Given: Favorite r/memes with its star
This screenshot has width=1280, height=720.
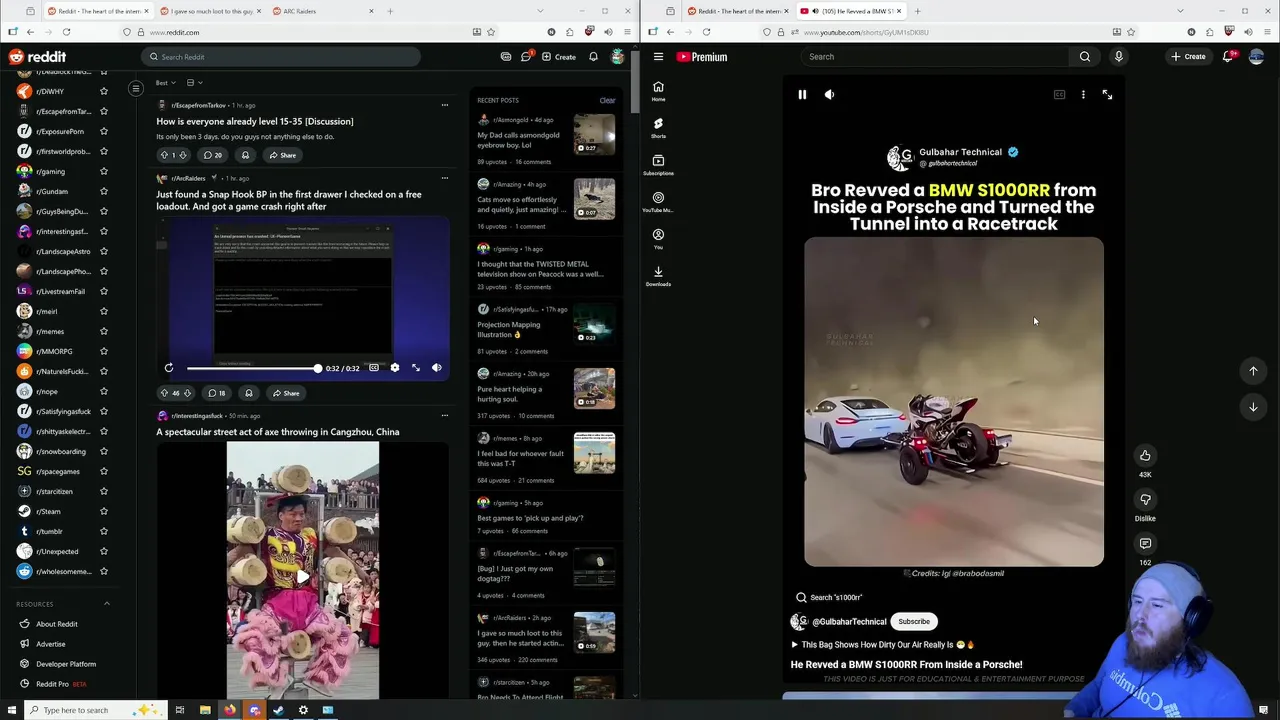Looking at the screenshot, I should [103, 331].
